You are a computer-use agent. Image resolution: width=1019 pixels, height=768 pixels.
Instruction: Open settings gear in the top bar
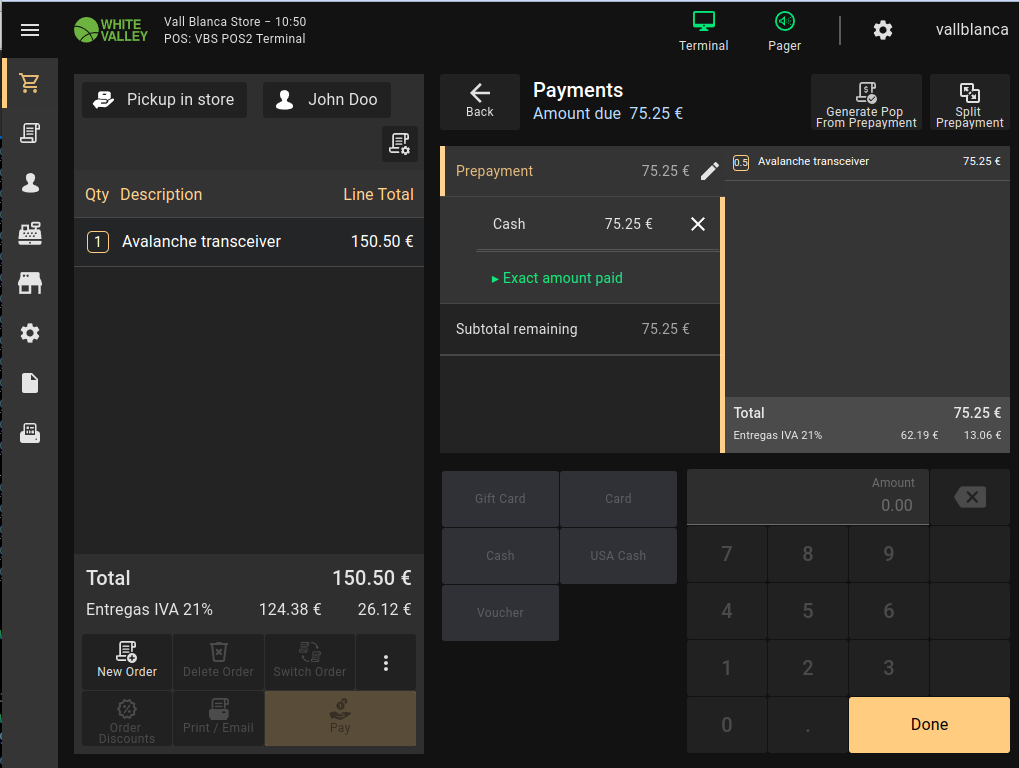(882, 30)
